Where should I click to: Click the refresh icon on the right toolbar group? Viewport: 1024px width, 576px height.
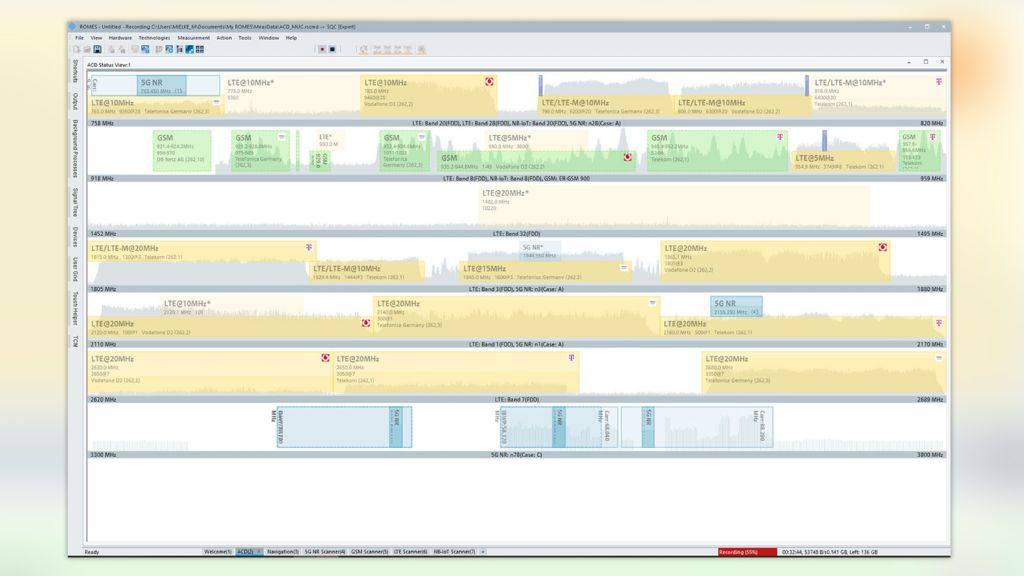tap(364, 48)
